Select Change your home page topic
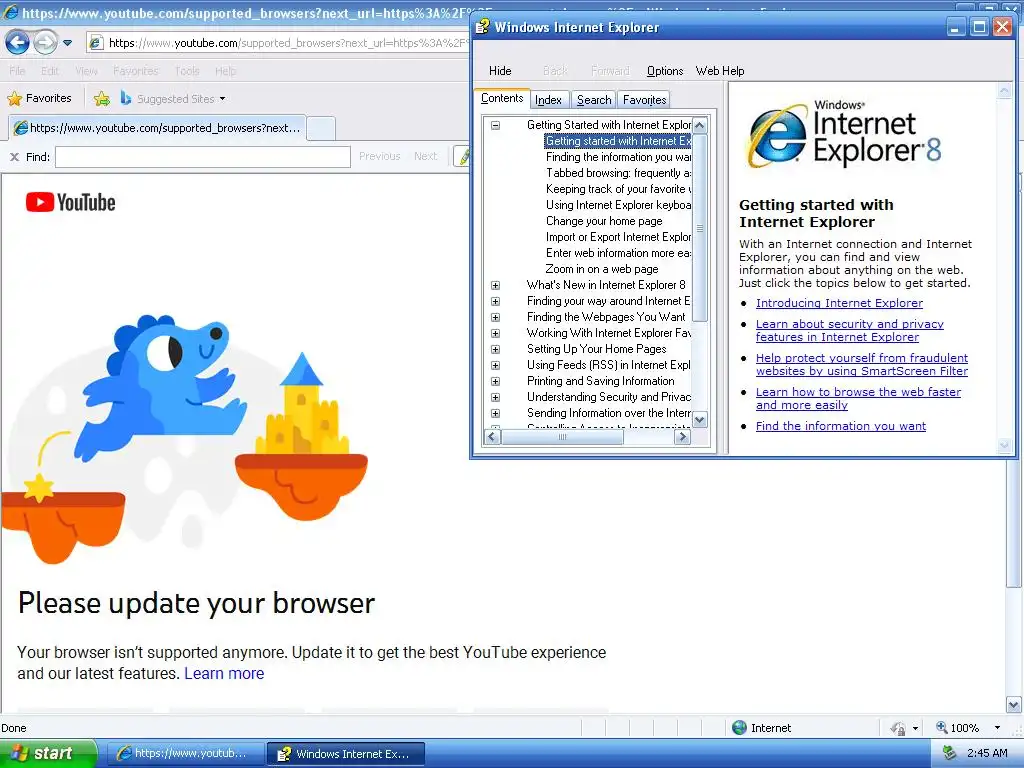This screenshot has height=768, width=1024. tap(604, 221)
